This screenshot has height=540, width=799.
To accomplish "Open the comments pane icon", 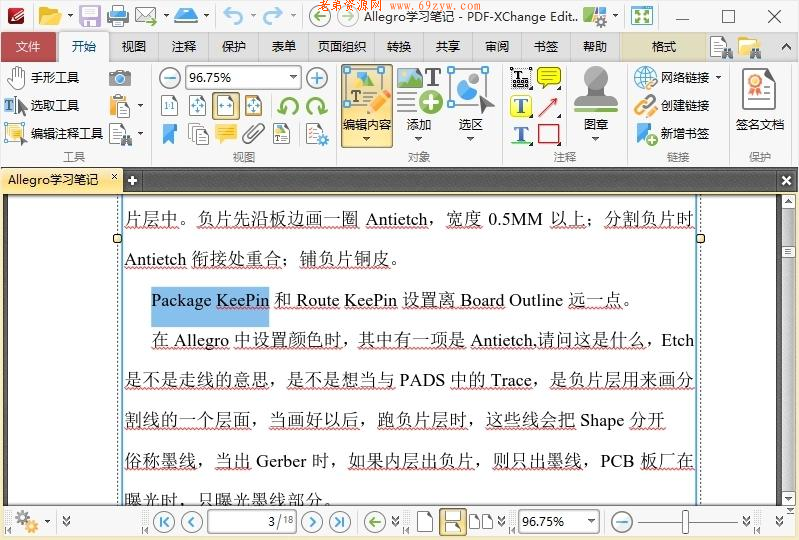I will click(x=226, y=133).
